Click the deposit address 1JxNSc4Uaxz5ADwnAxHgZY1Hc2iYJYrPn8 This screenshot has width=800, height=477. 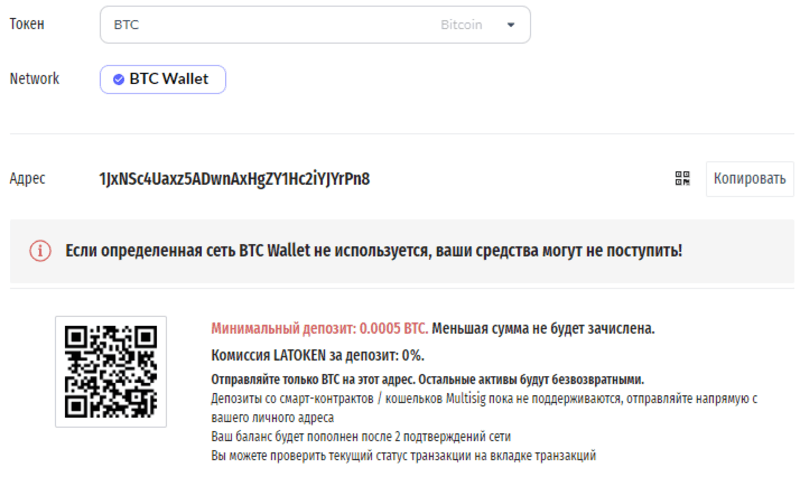[x=234, y=179]
